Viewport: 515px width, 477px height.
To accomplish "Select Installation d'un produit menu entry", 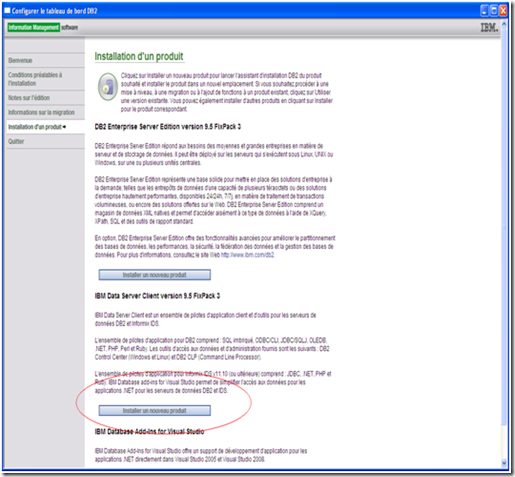I will 37,127.
